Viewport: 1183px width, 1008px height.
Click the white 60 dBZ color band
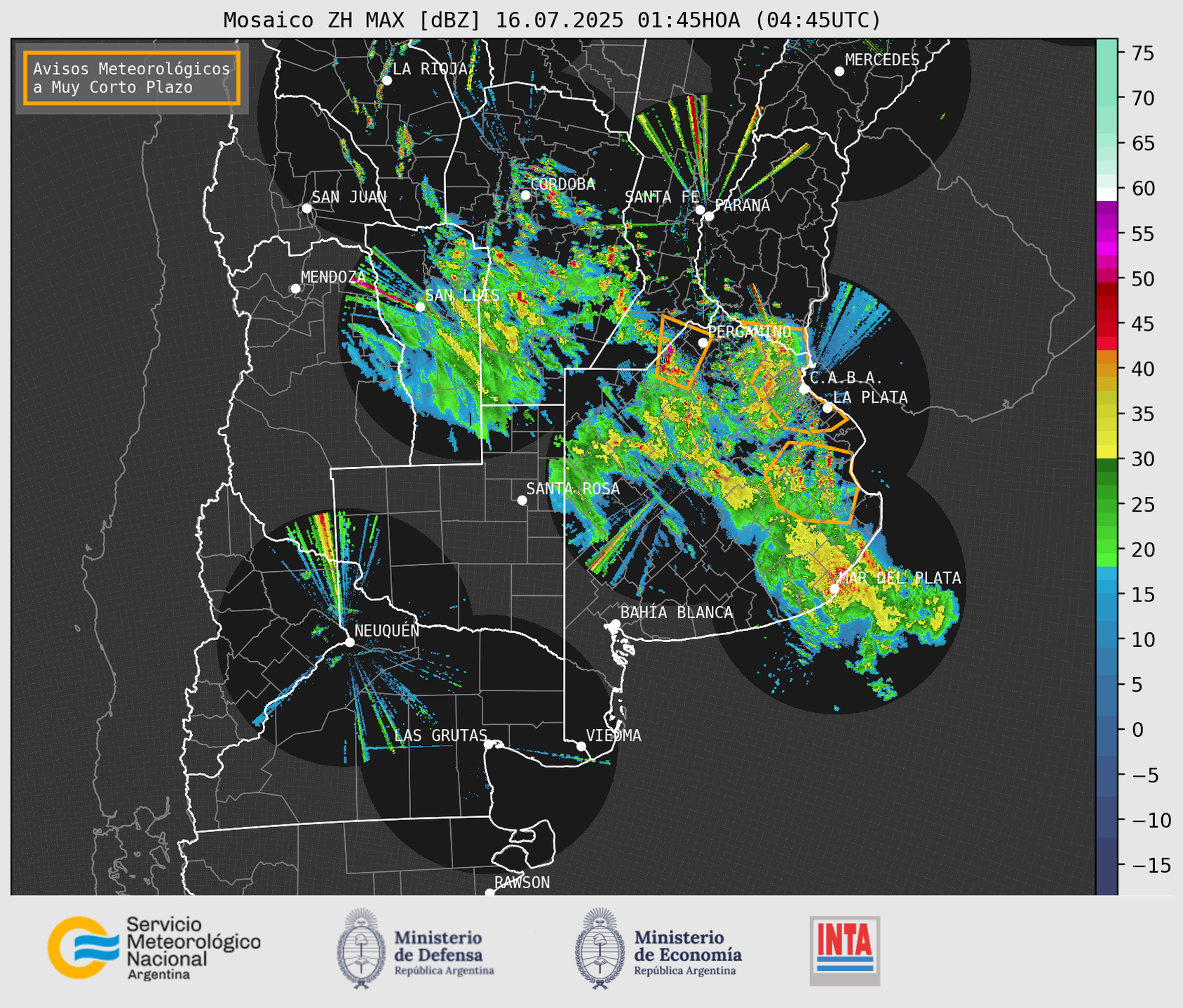1107,194
